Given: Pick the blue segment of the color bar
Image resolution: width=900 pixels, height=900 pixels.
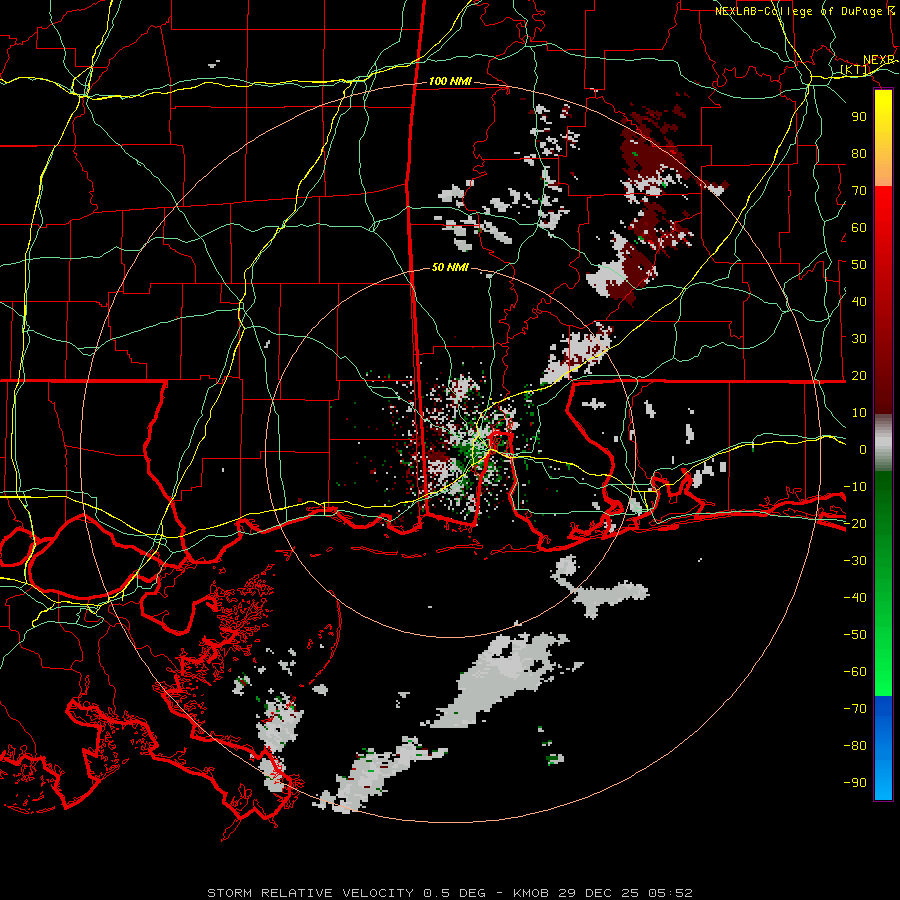Looking at the screenshot, I should [883, 747].
